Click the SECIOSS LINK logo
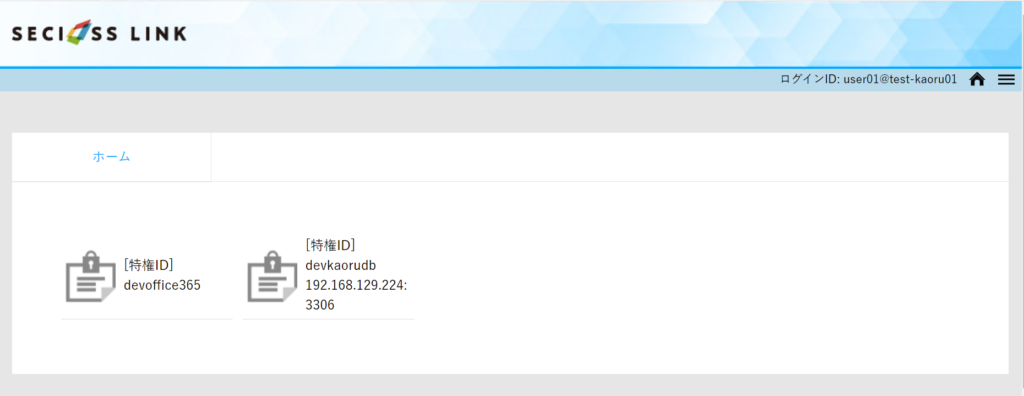This screenshot has height=396, width=1024. point(99,33)
